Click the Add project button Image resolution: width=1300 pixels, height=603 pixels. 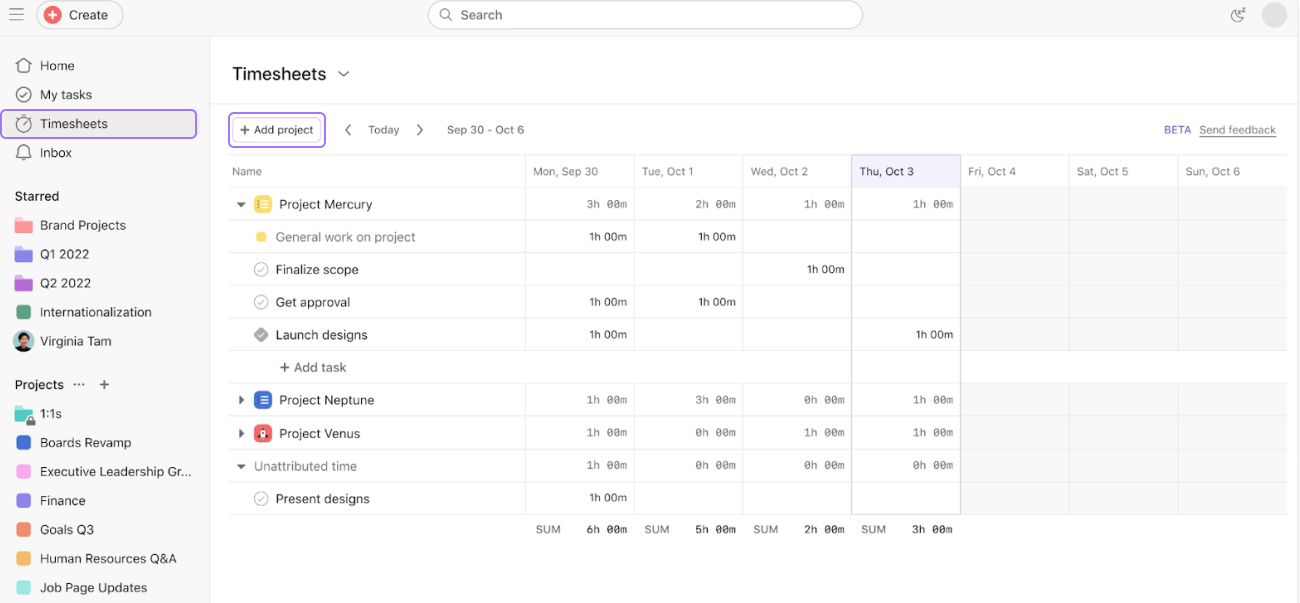277,130
